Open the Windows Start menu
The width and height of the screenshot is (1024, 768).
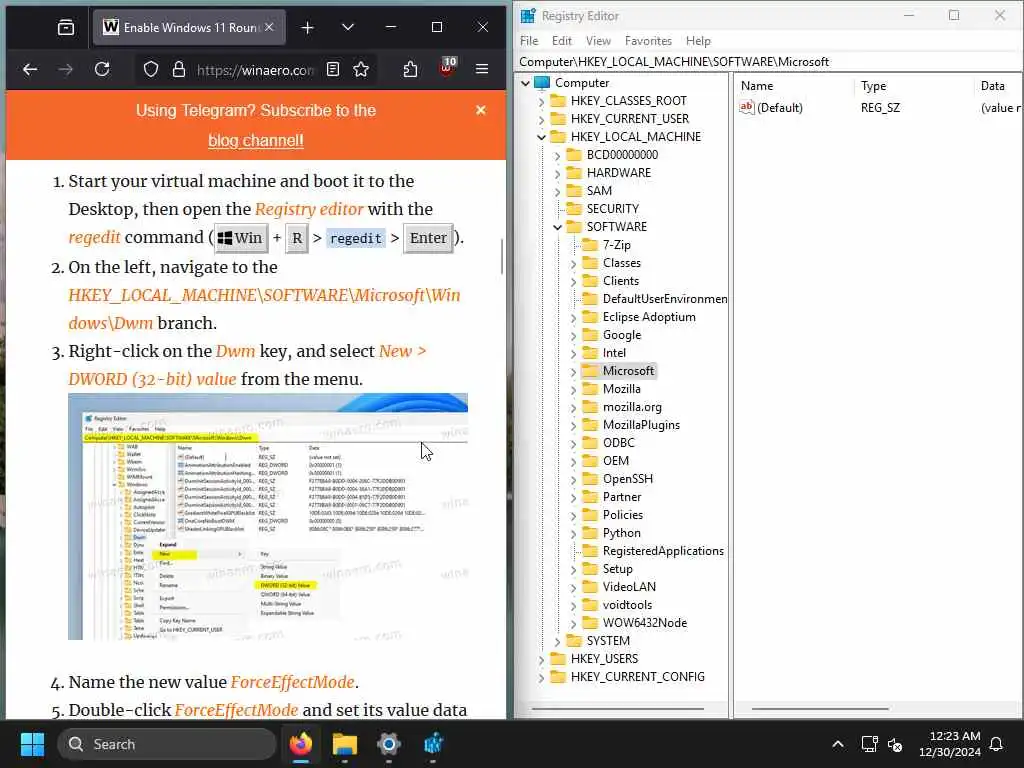point(32,744)
